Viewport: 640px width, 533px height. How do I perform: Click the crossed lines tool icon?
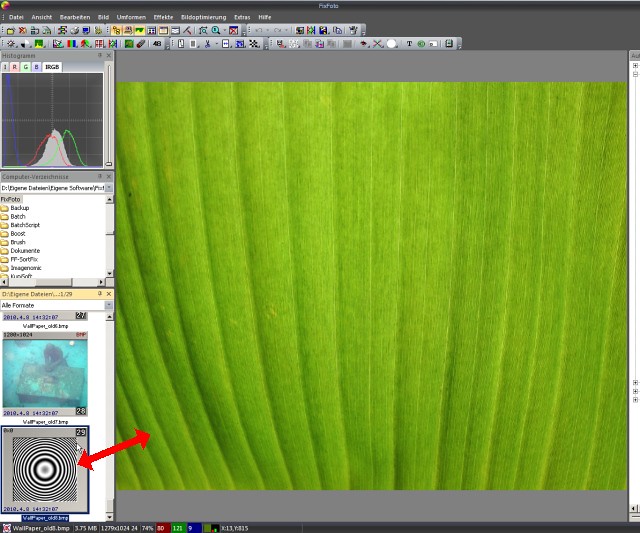point(378,44)
